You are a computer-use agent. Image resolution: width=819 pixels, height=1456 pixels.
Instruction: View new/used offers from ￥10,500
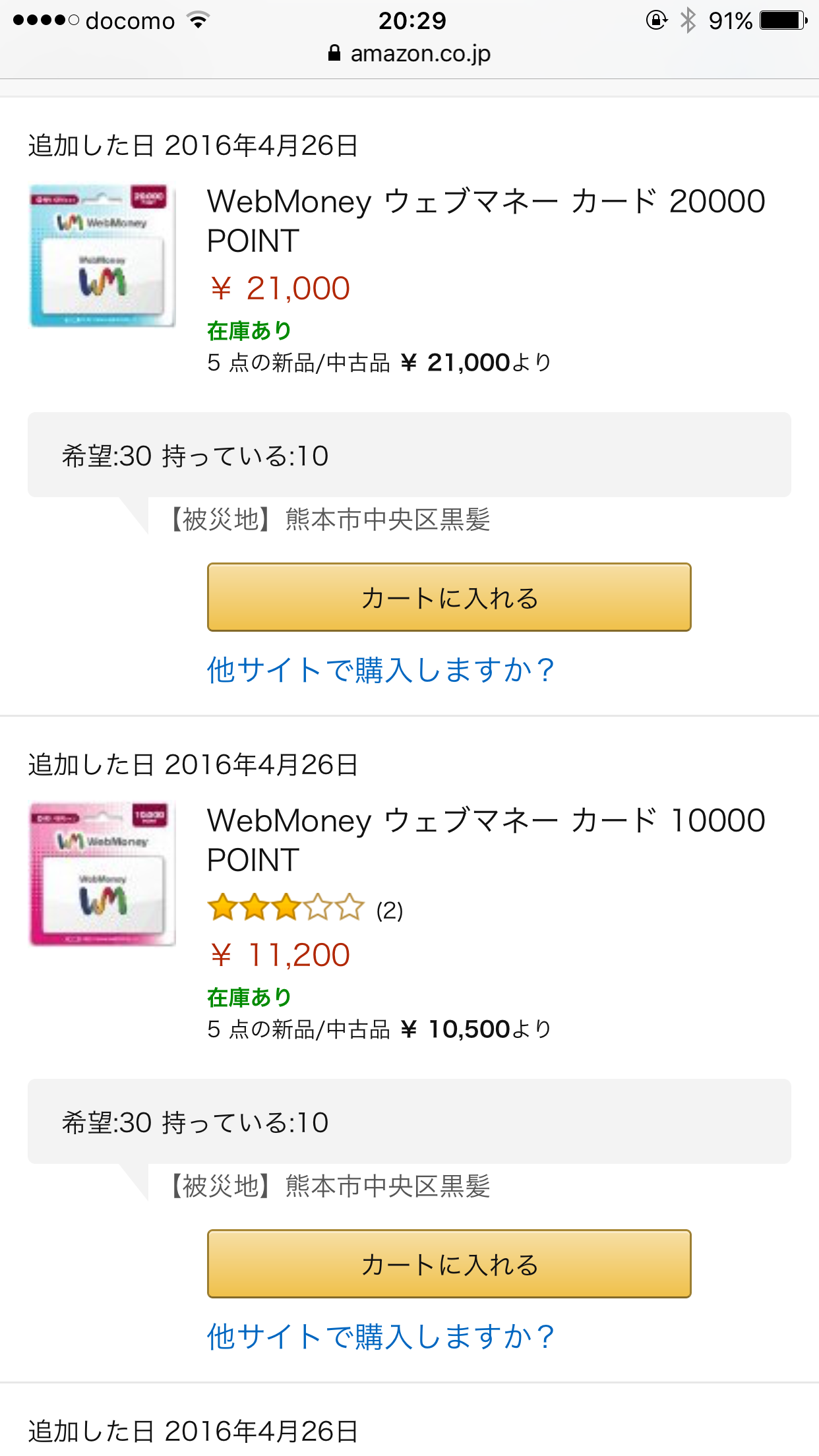tap(379, 1029)
